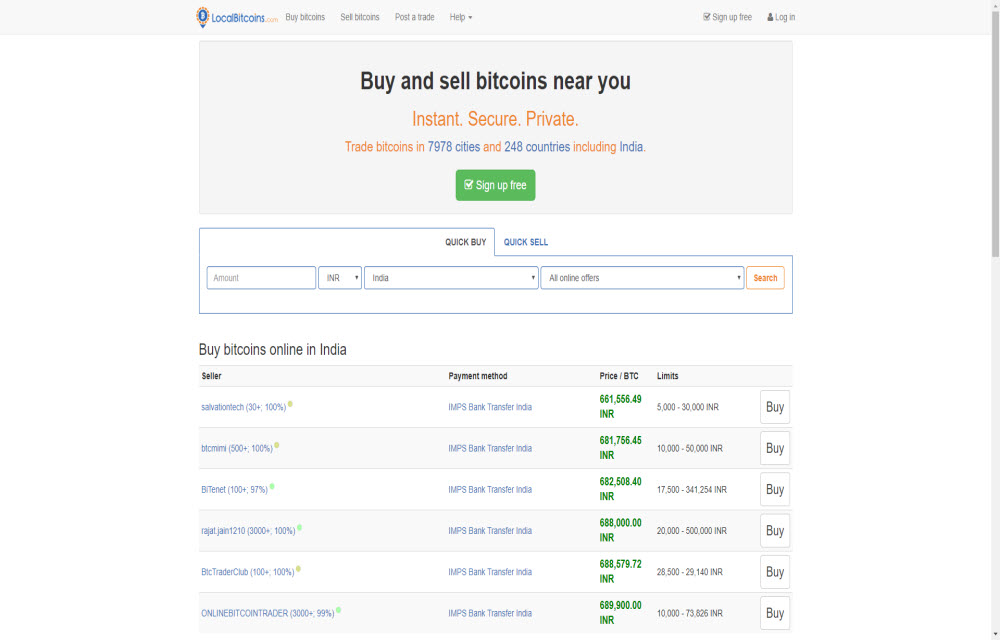Click the page vertical scrollbar thumb
Image resolution: width=1000 pixels, height=640 pixels.
[995, 134]
